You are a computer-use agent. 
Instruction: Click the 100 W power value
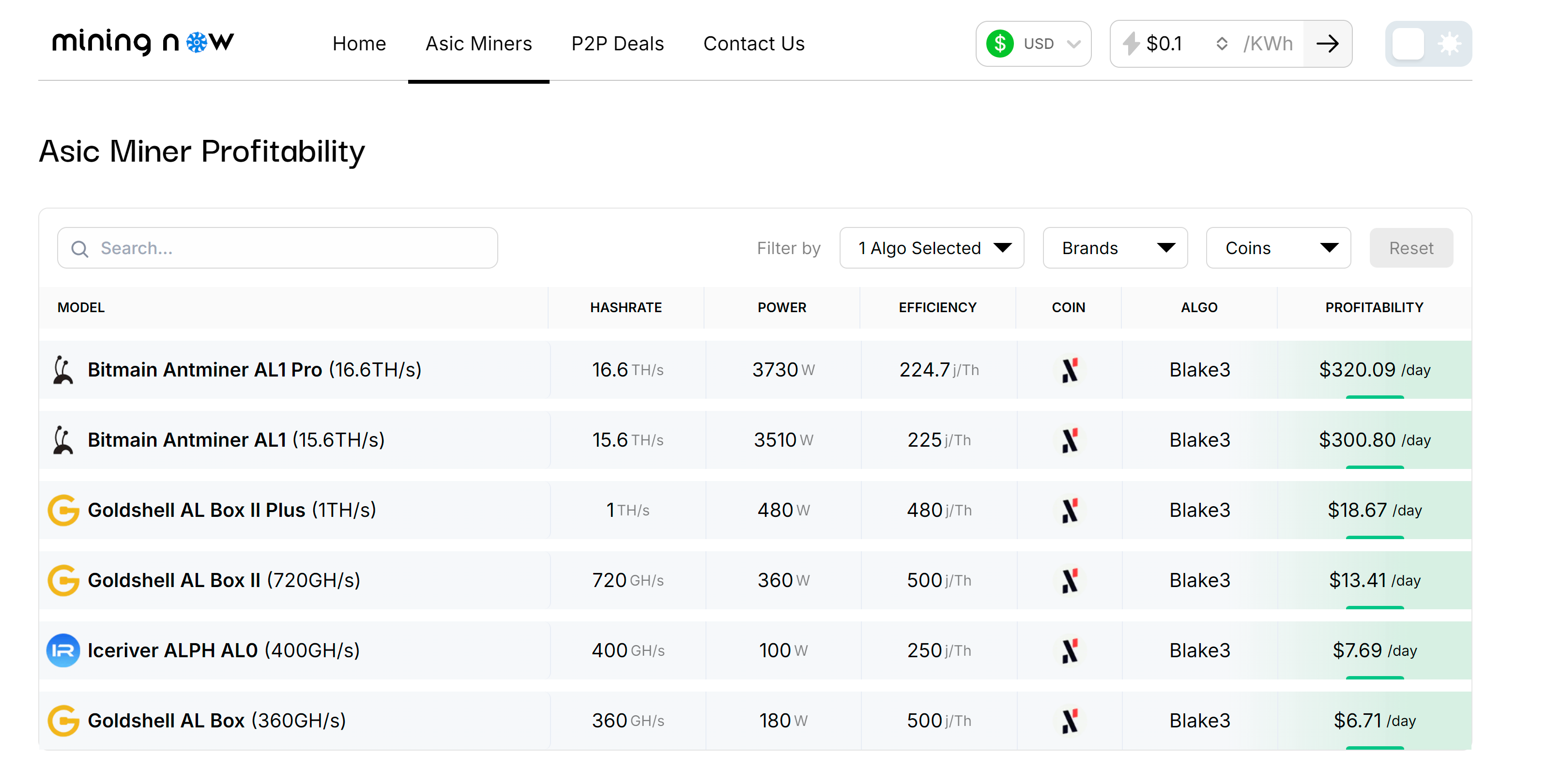(x=783, y=651)
